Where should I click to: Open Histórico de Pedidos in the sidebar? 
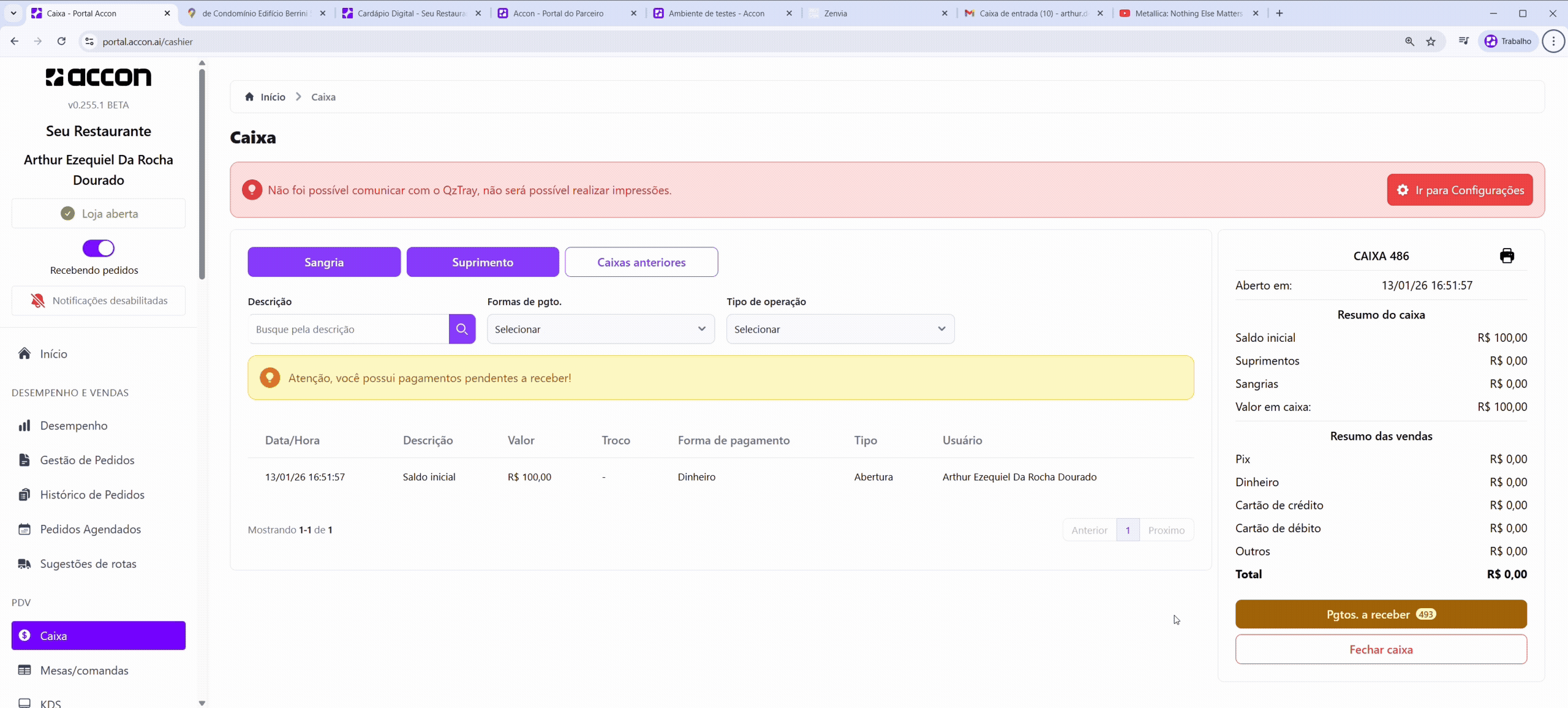pos(92,494)
